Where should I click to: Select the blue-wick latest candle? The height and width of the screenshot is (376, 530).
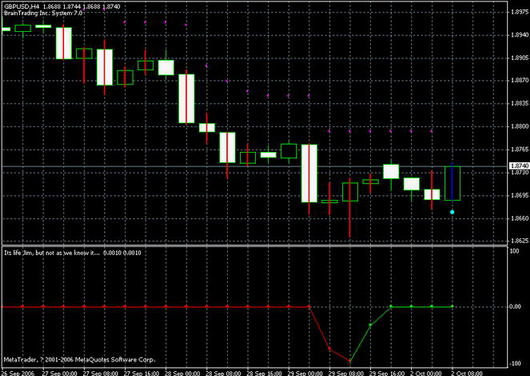[x=452, y=183]
